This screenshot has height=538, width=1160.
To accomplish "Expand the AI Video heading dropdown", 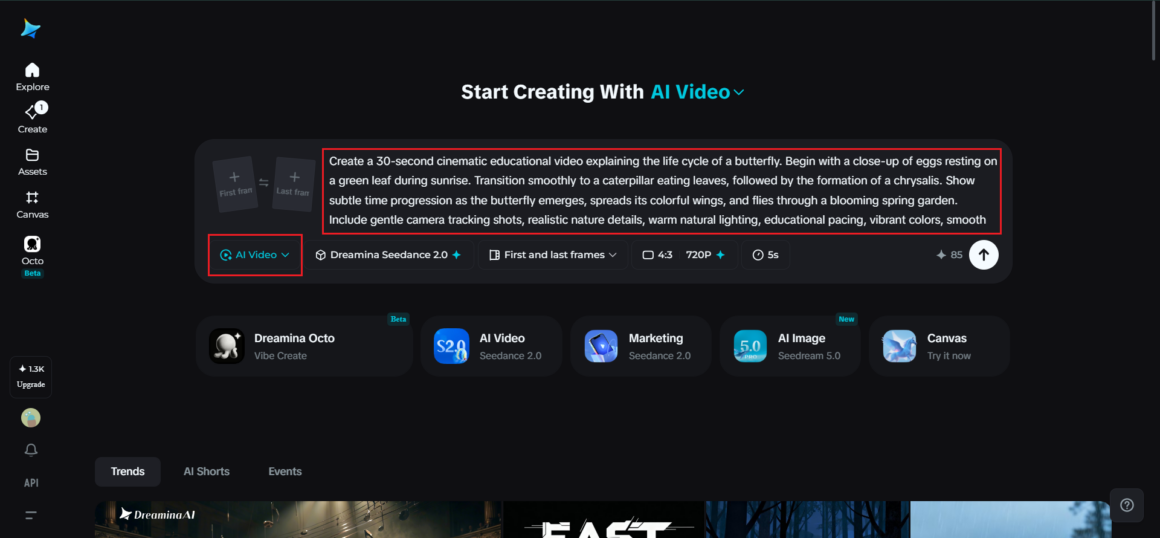I will pyautogui.click(x=698, y=93).
